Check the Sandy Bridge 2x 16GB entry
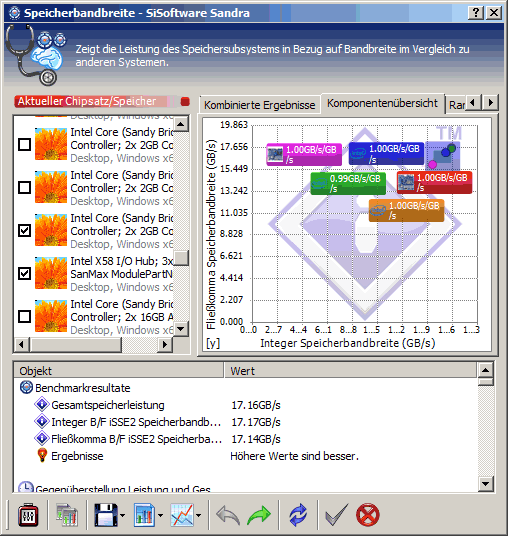The image size is (508, 536). point(24,317)
